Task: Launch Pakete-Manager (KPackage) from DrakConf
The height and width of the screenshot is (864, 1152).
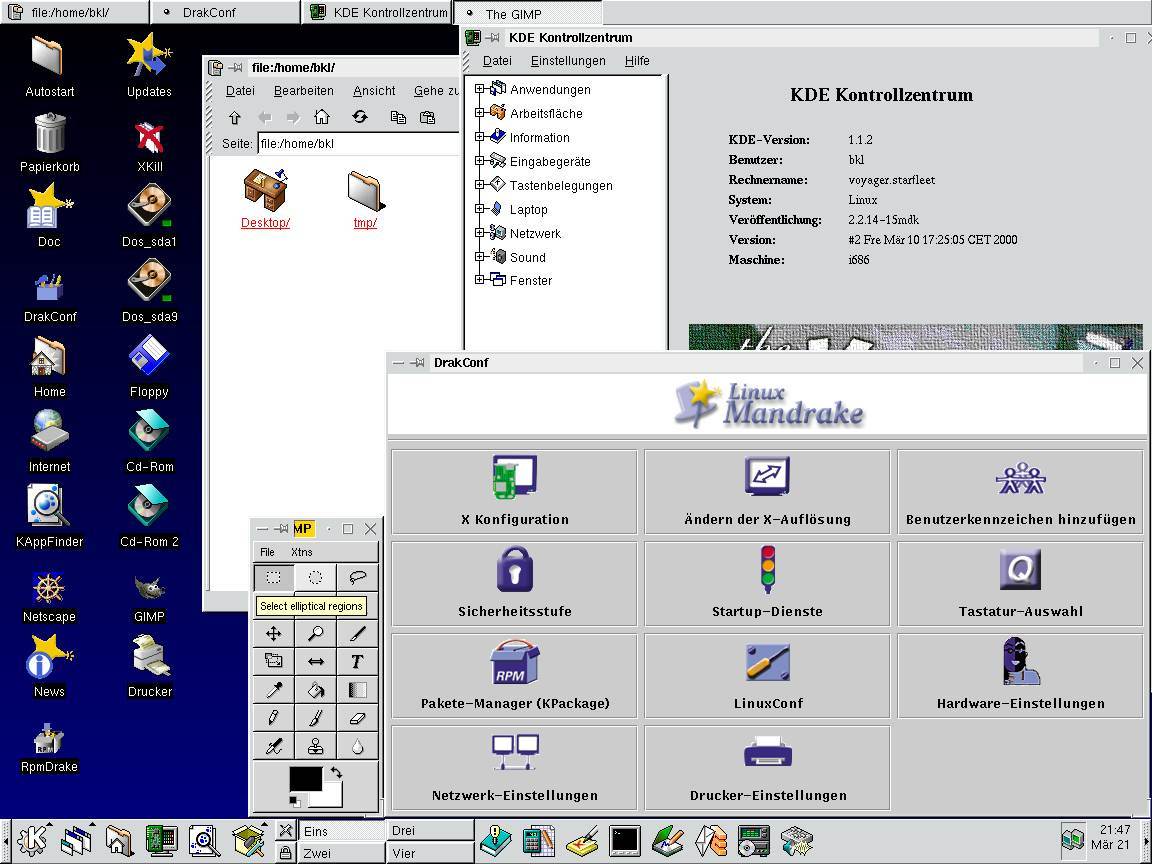Action: pyautogui.click(x=514, y=675)
